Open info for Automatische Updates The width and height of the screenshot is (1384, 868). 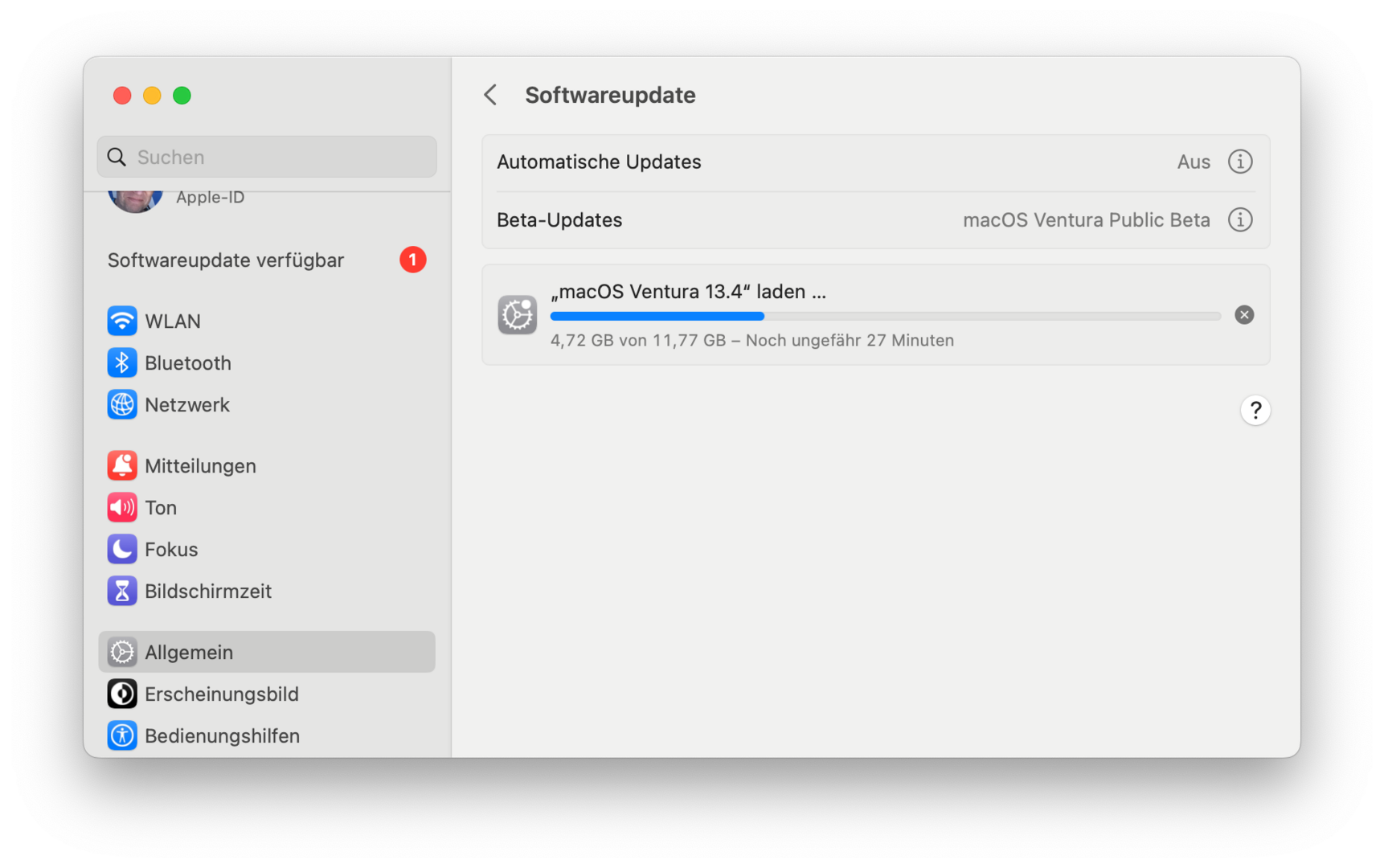click(x=1240, y=162)
